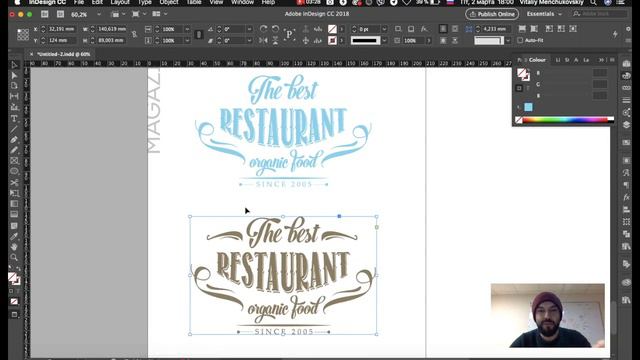Select the Gradient Feather tool
The height and width of the screenshot is (360, 640).
click(x=14, y=214)
